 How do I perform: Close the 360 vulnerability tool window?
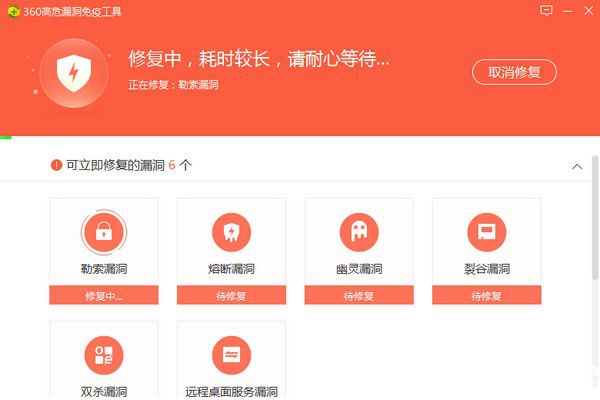point(589,10)
